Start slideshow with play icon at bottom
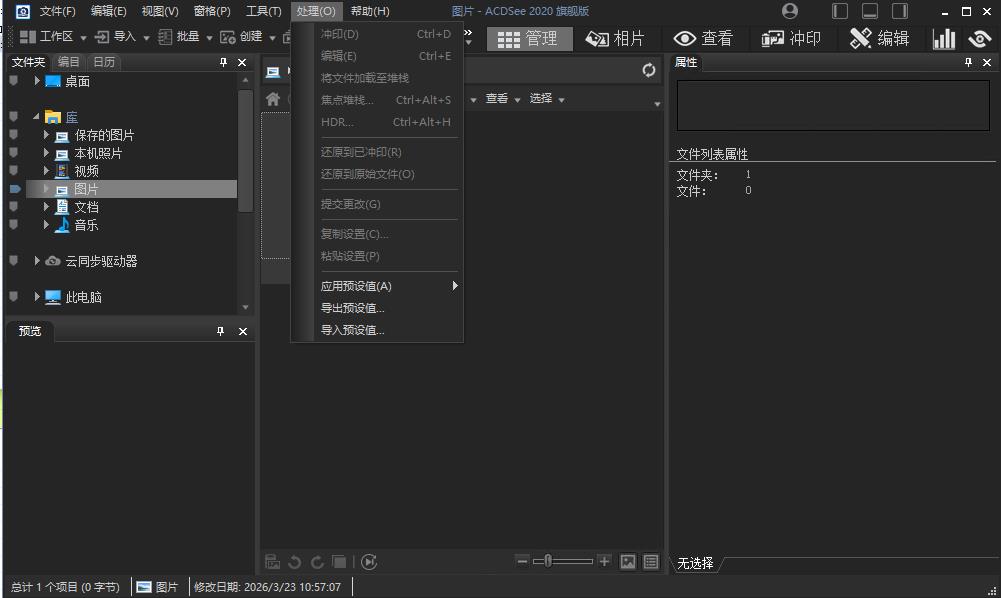Viewport: 1001px width, 598px height. [369, 562]
